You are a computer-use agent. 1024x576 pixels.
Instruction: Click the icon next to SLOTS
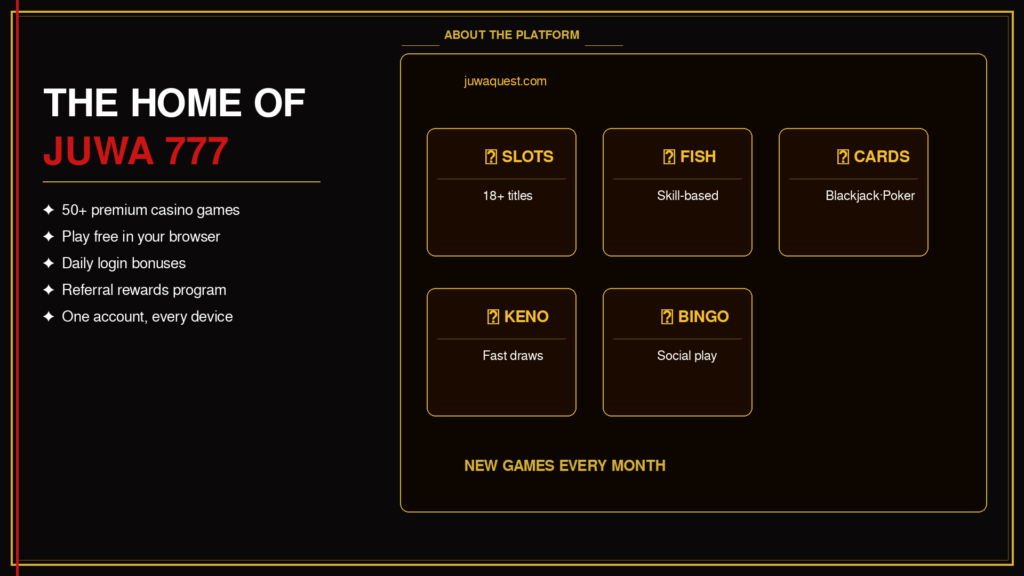[x=491, y=157]
